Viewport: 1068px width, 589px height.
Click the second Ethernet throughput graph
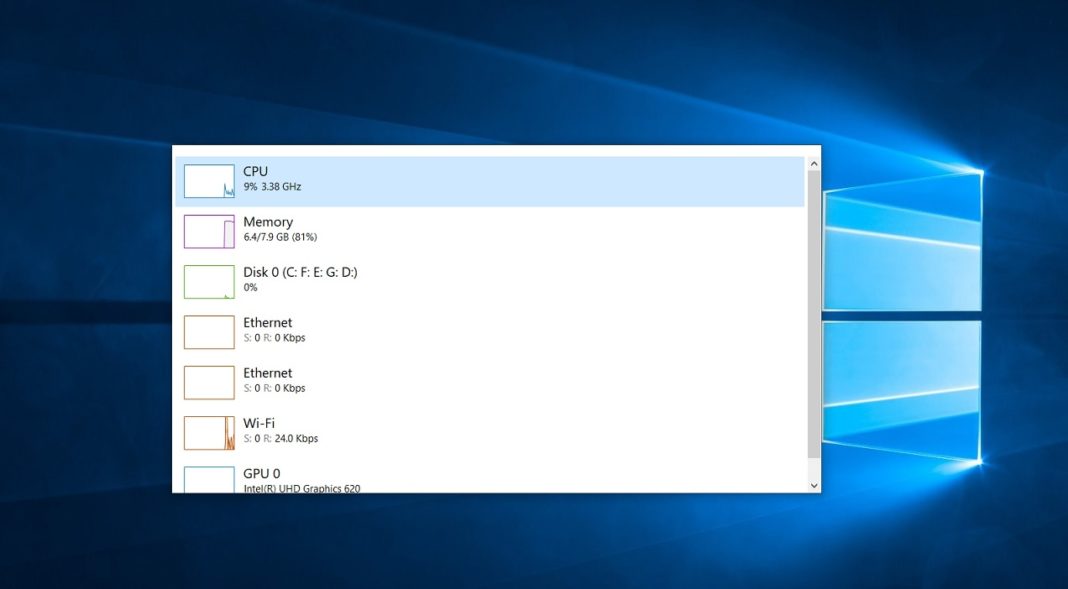click(208, 381)
